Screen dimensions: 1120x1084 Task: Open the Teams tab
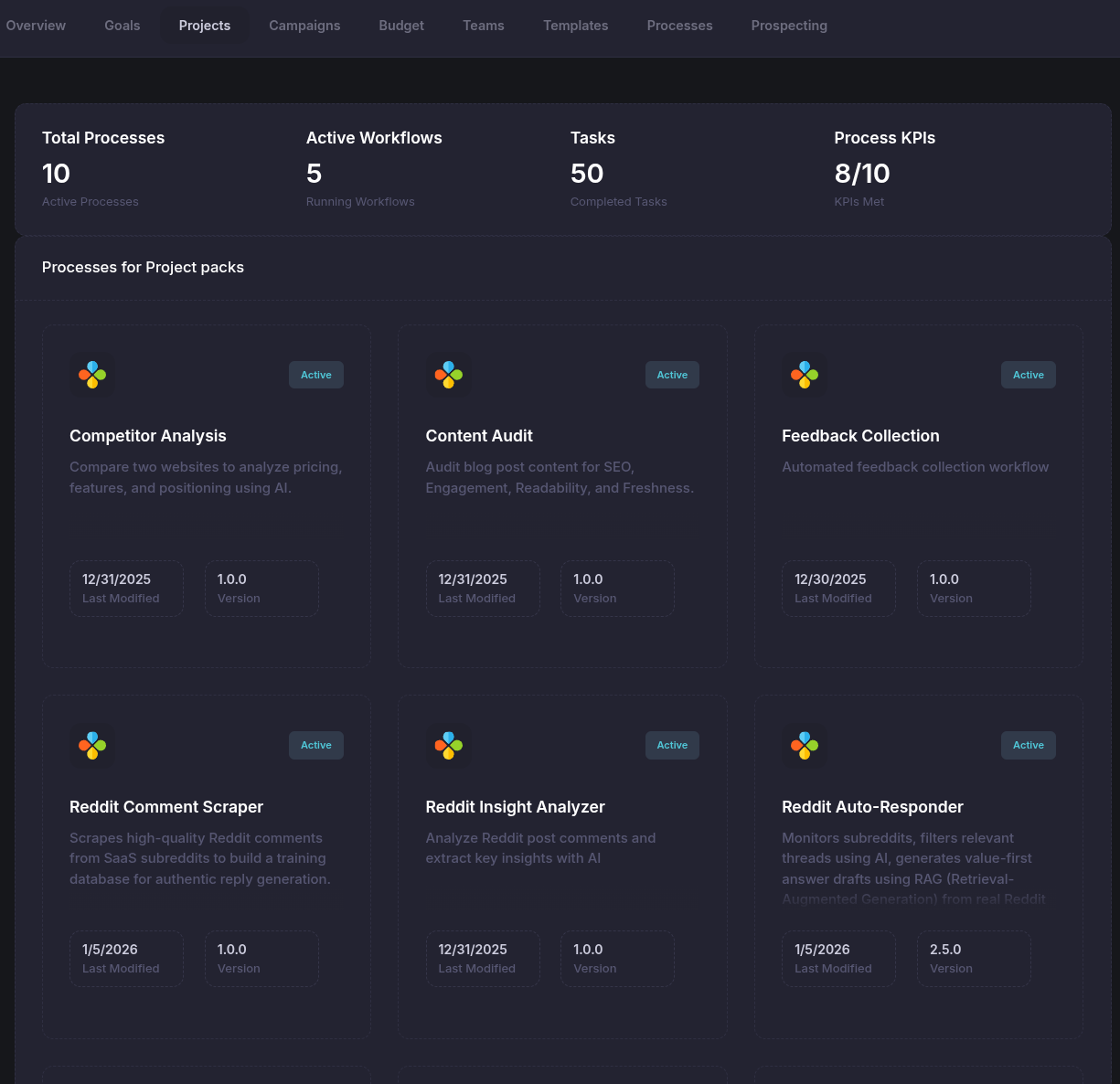click(484, 26)
